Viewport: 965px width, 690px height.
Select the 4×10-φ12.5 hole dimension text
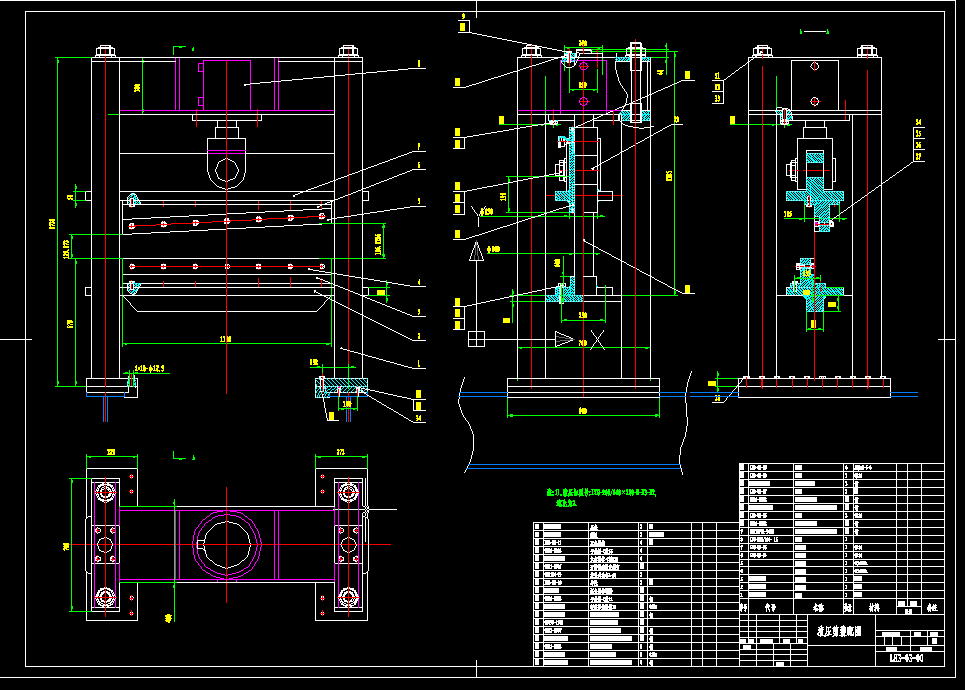coord(150,369)
